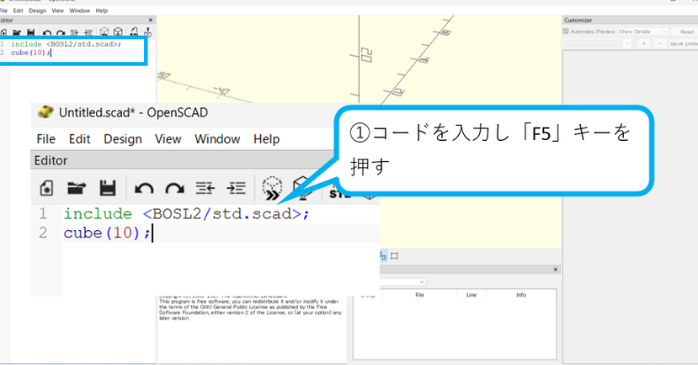This screenshot has width=698, height=365.
Task: Open the Edit menu in main menu bar
Action: 18,11
